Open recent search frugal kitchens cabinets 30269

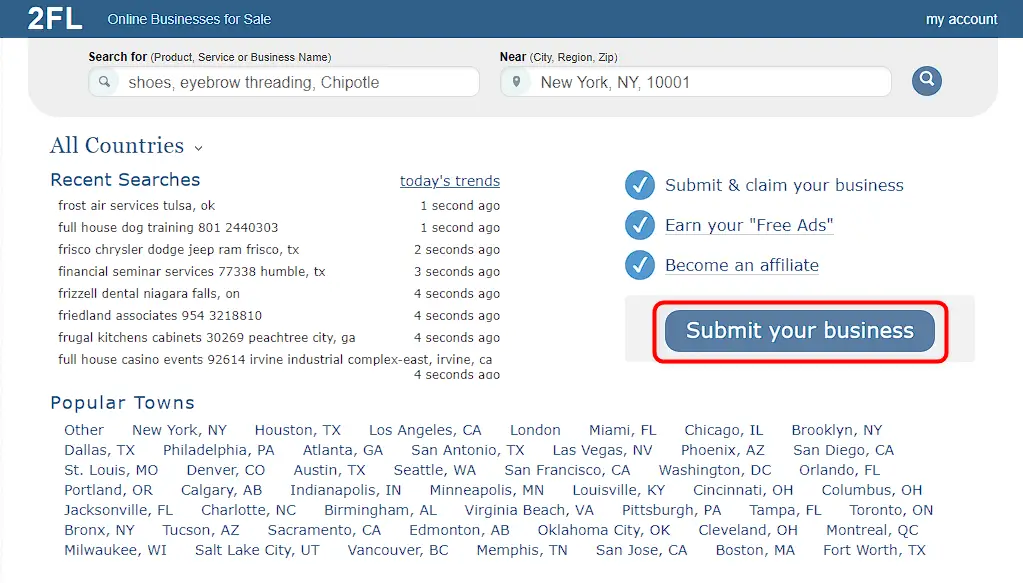coord(206,338)
